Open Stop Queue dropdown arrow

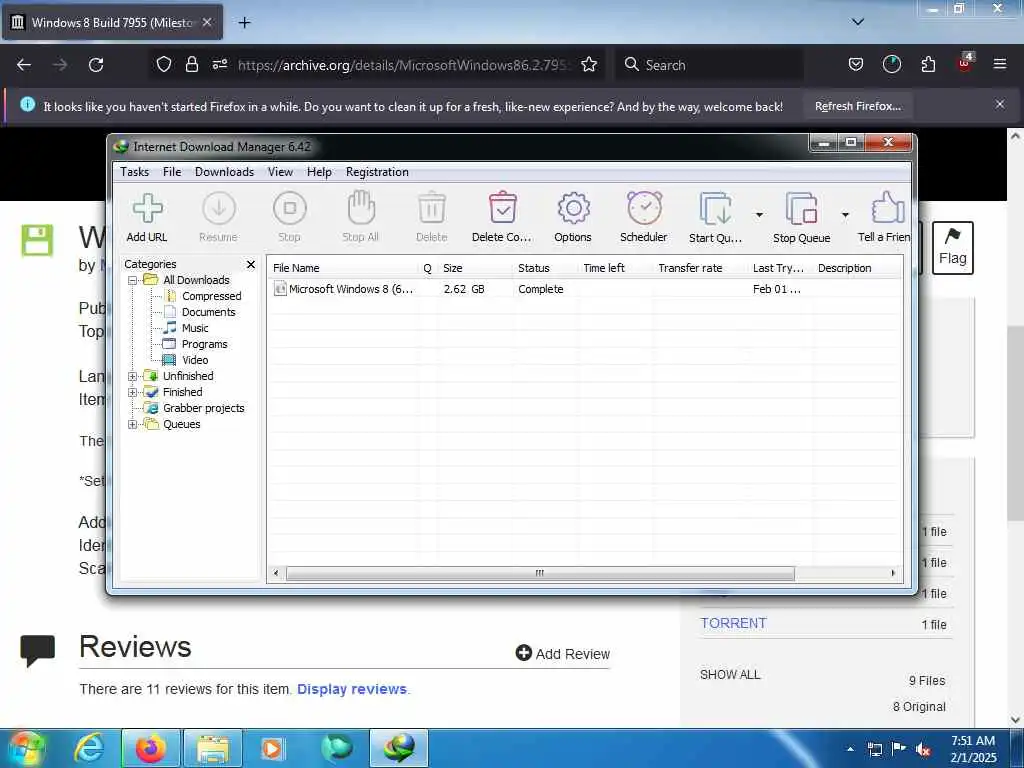coord(845,215)
